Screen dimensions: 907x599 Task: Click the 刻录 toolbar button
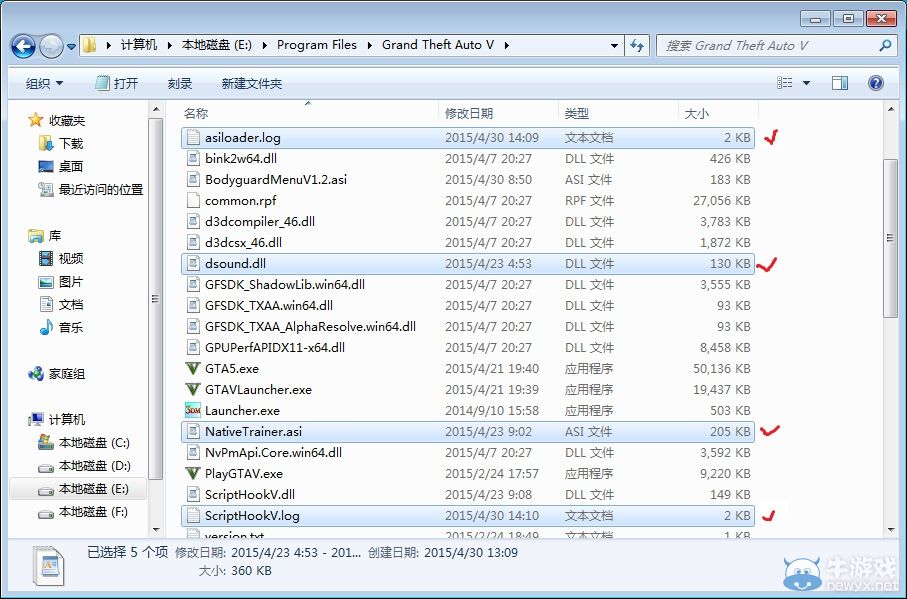coord(179,83)
